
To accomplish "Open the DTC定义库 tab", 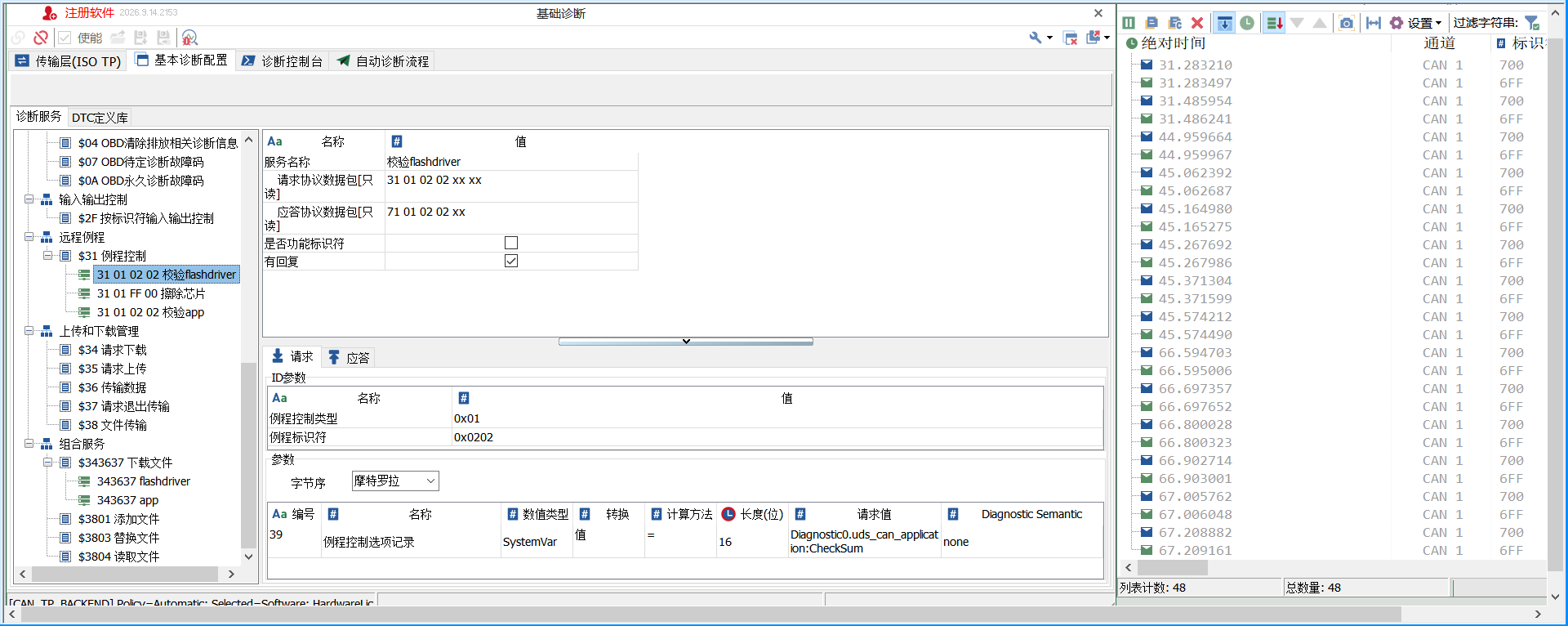I will [100, 118].
